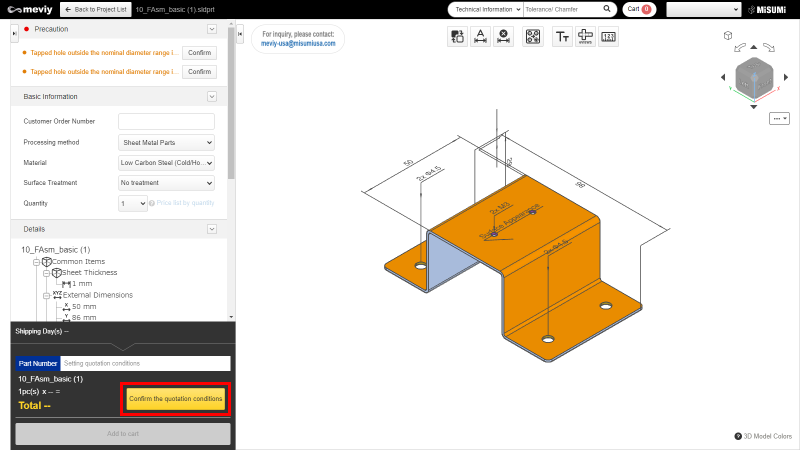Click the gray 3D orientation view cube
Viewport: 800px width, 450px height.
point(754,78)
